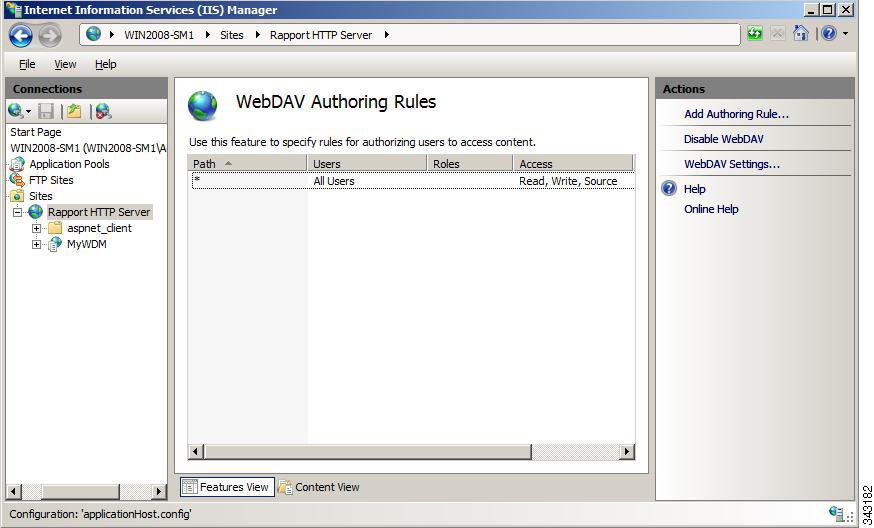Click Help link in Actions pane

[695, 188]
